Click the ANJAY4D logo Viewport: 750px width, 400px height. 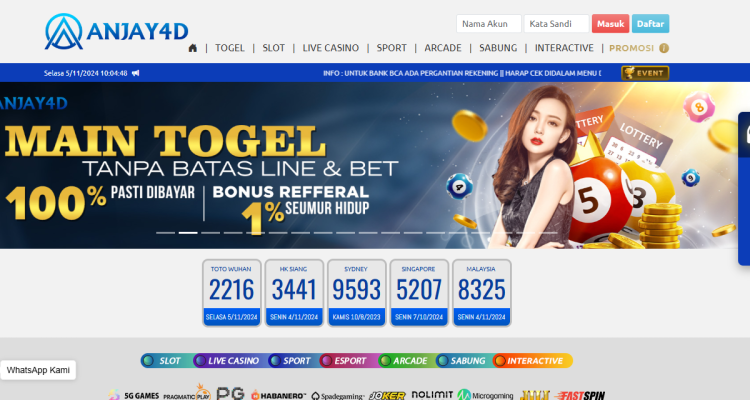click(116, 32)
